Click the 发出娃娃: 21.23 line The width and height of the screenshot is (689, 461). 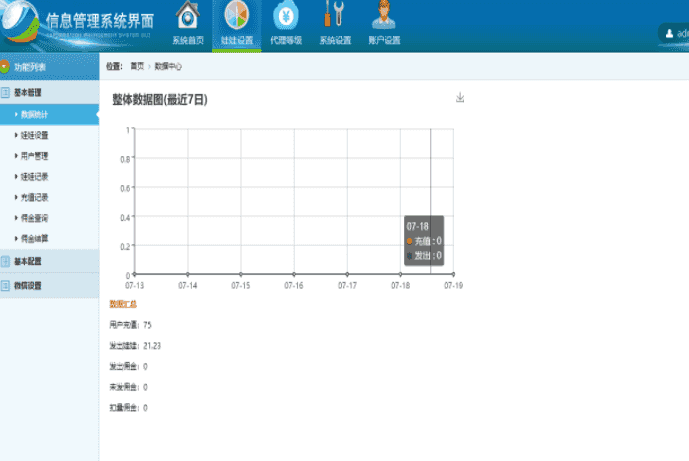pyautogui.click(x=135, y=346)
